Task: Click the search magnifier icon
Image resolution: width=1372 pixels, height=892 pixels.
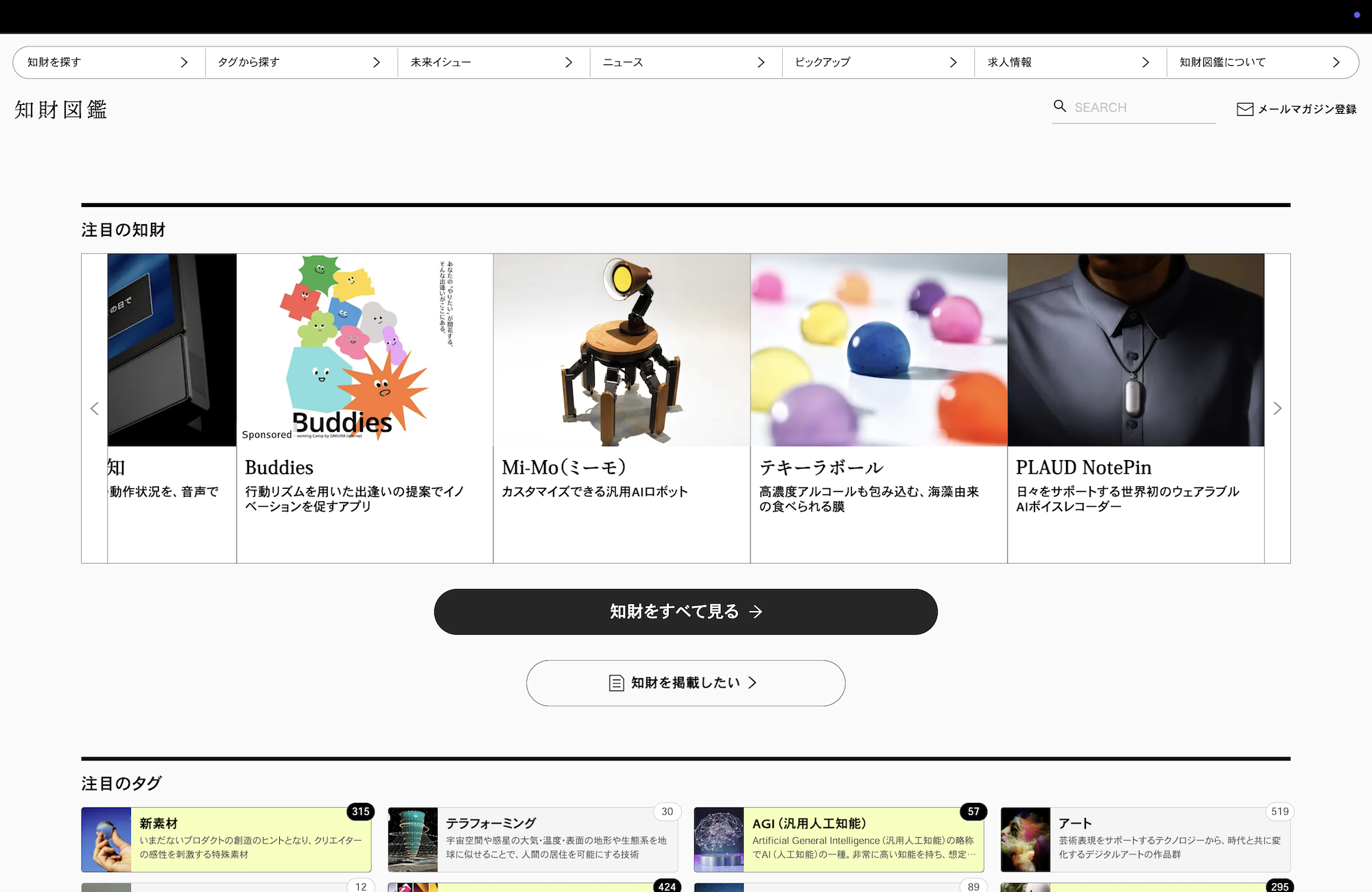Action: 1060,106
